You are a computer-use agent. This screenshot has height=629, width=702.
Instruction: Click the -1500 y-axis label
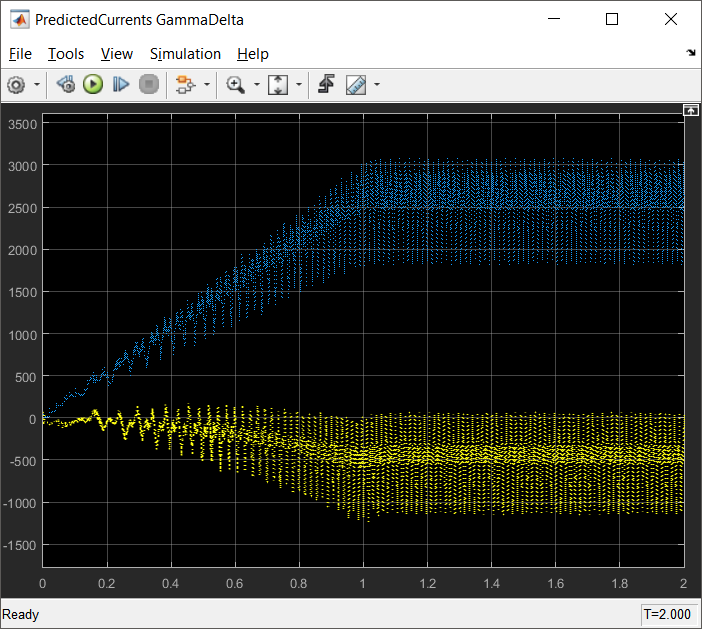(19, 546)
